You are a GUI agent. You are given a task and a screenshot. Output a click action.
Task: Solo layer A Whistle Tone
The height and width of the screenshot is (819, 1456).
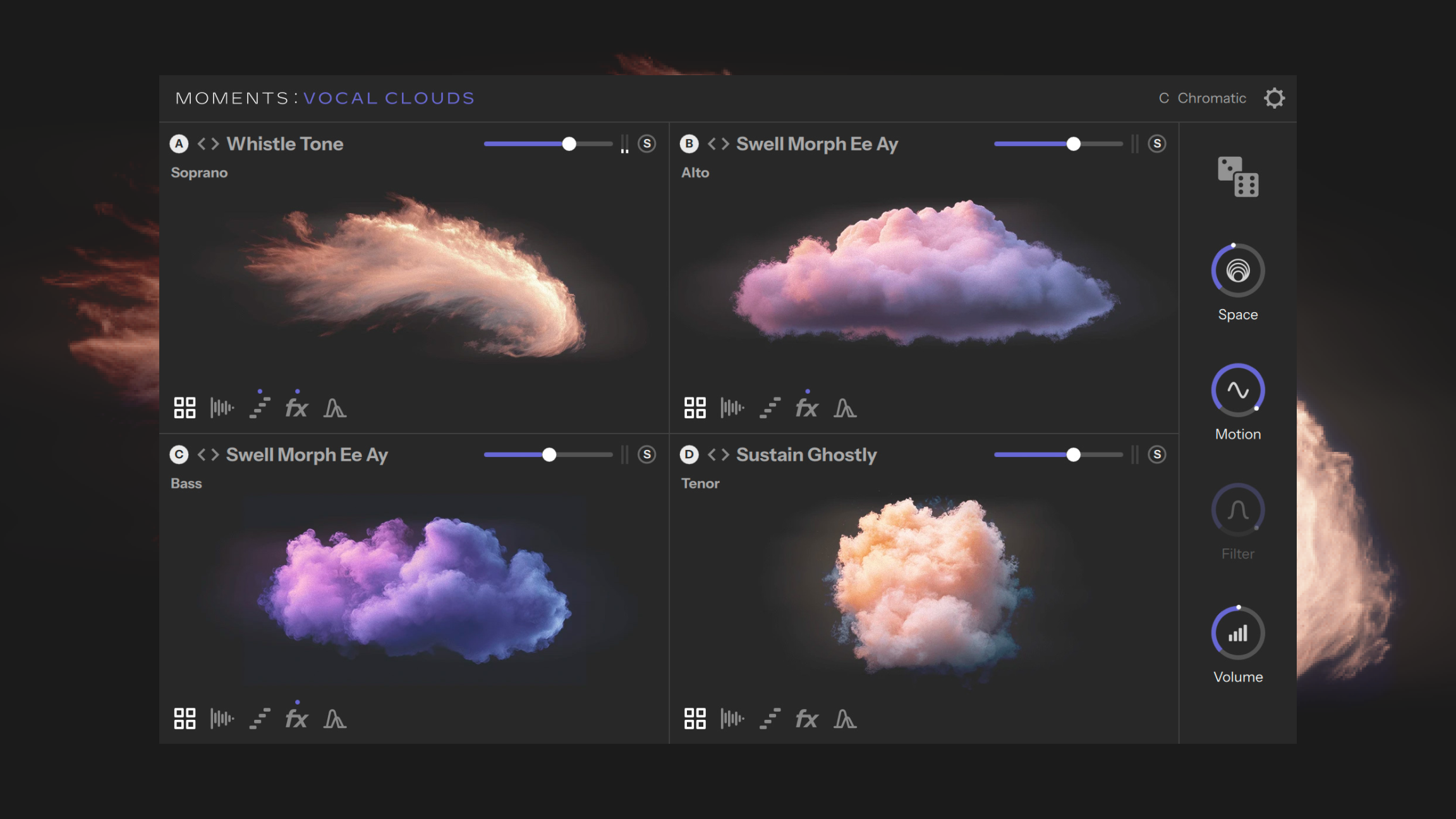646,144
